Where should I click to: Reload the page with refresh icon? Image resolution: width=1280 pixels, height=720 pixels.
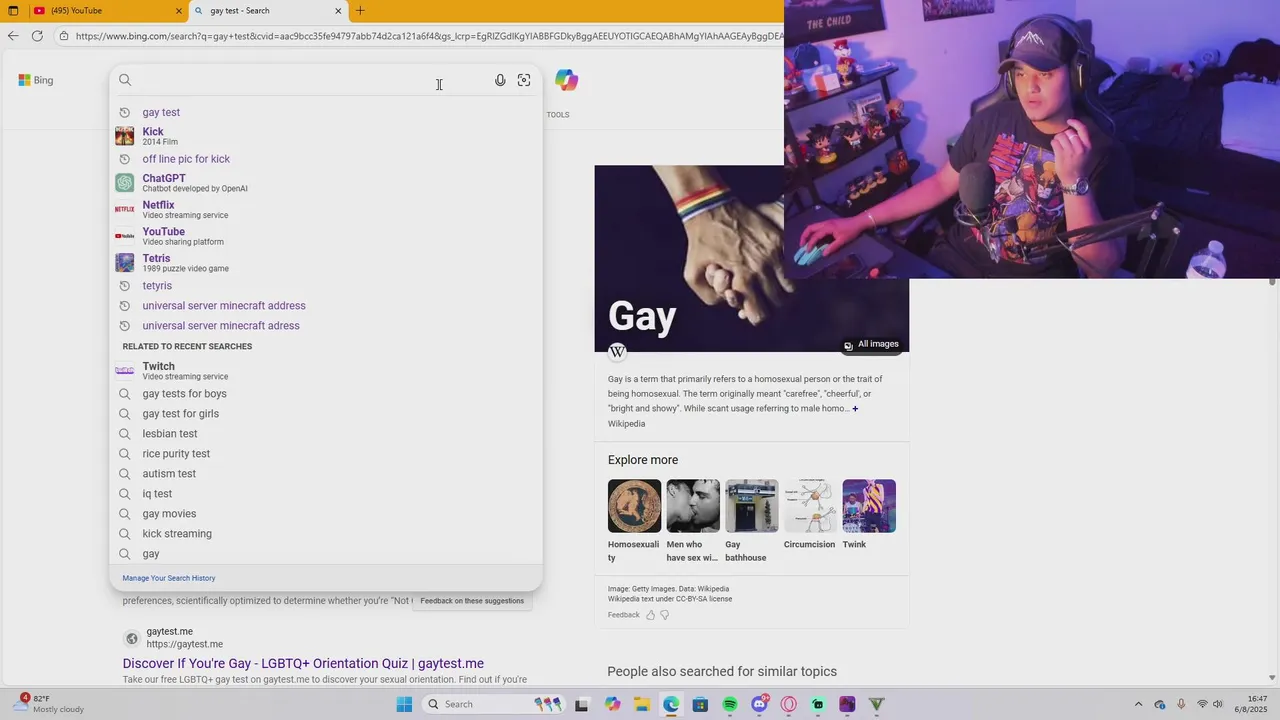tap(37, 36)
